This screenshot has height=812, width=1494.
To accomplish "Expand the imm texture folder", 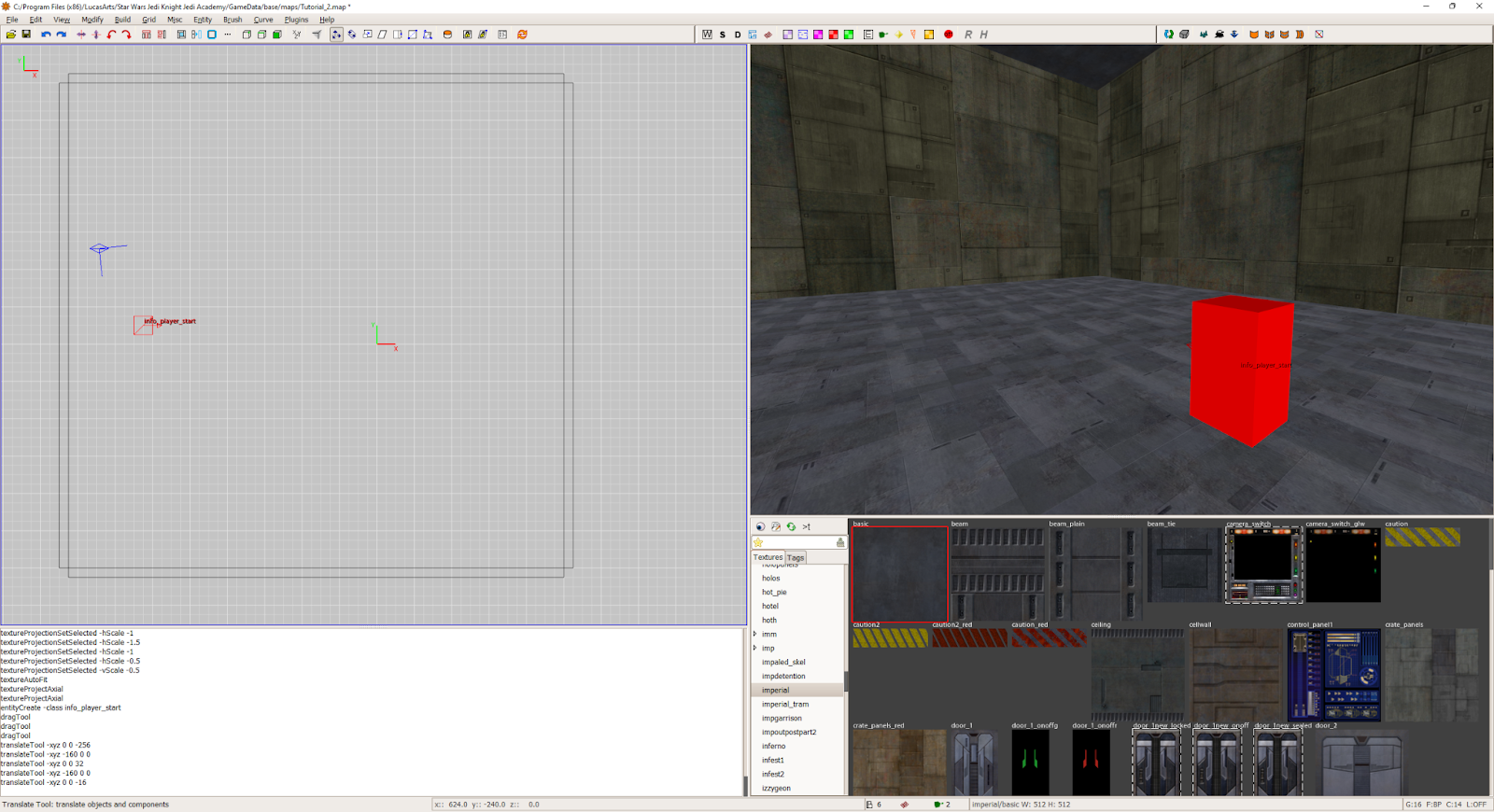I will 755,634.
